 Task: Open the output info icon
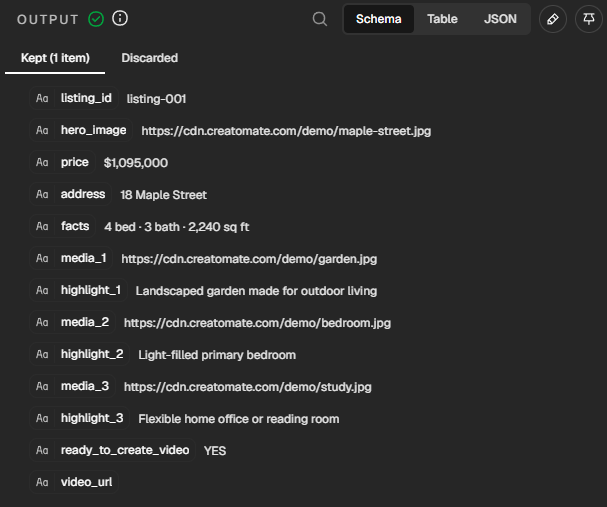[x=120, y=18]
